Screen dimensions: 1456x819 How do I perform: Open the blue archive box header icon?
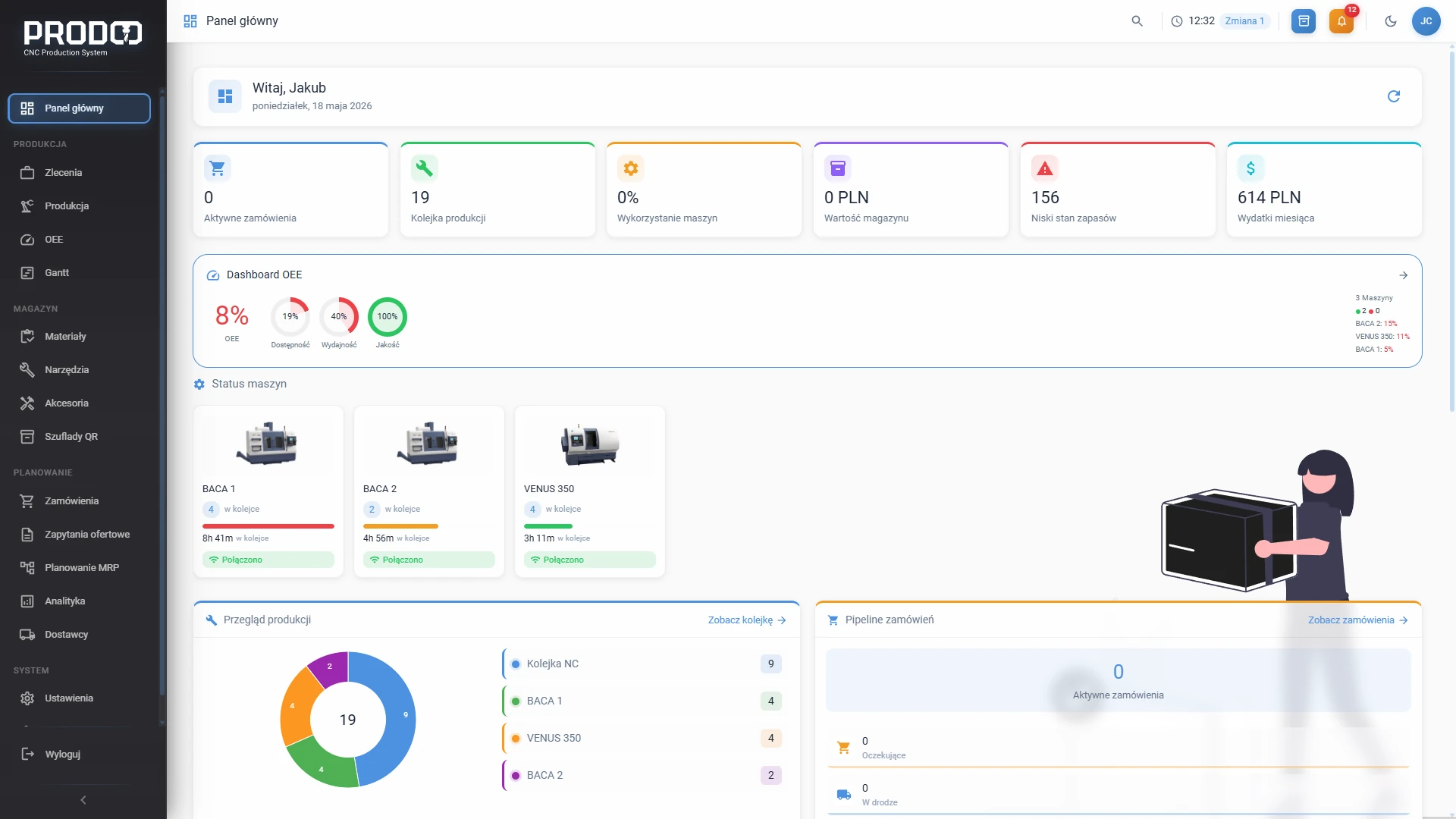click(x=1304, y=21)
